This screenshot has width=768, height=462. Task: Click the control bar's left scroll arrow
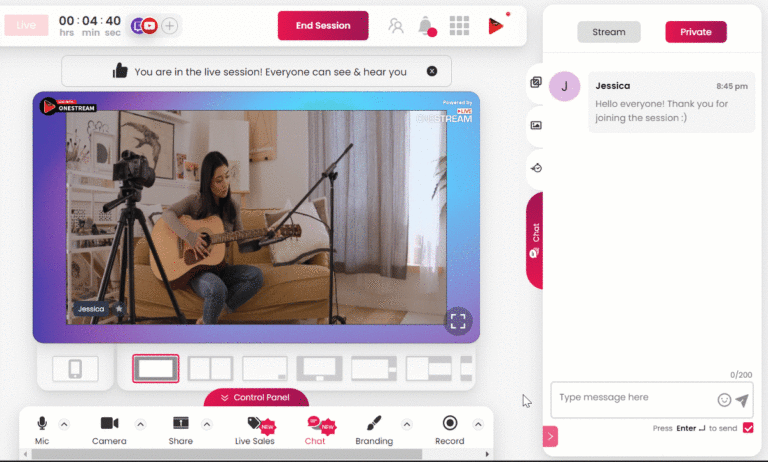(25, 454)
